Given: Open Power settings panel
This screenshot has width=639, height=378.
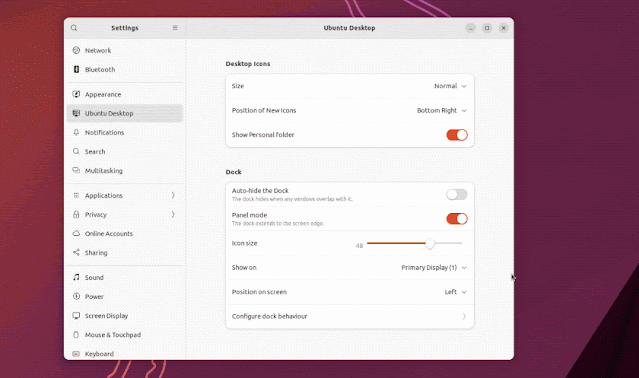Looking at the screenshot, I should coord(125,296).
